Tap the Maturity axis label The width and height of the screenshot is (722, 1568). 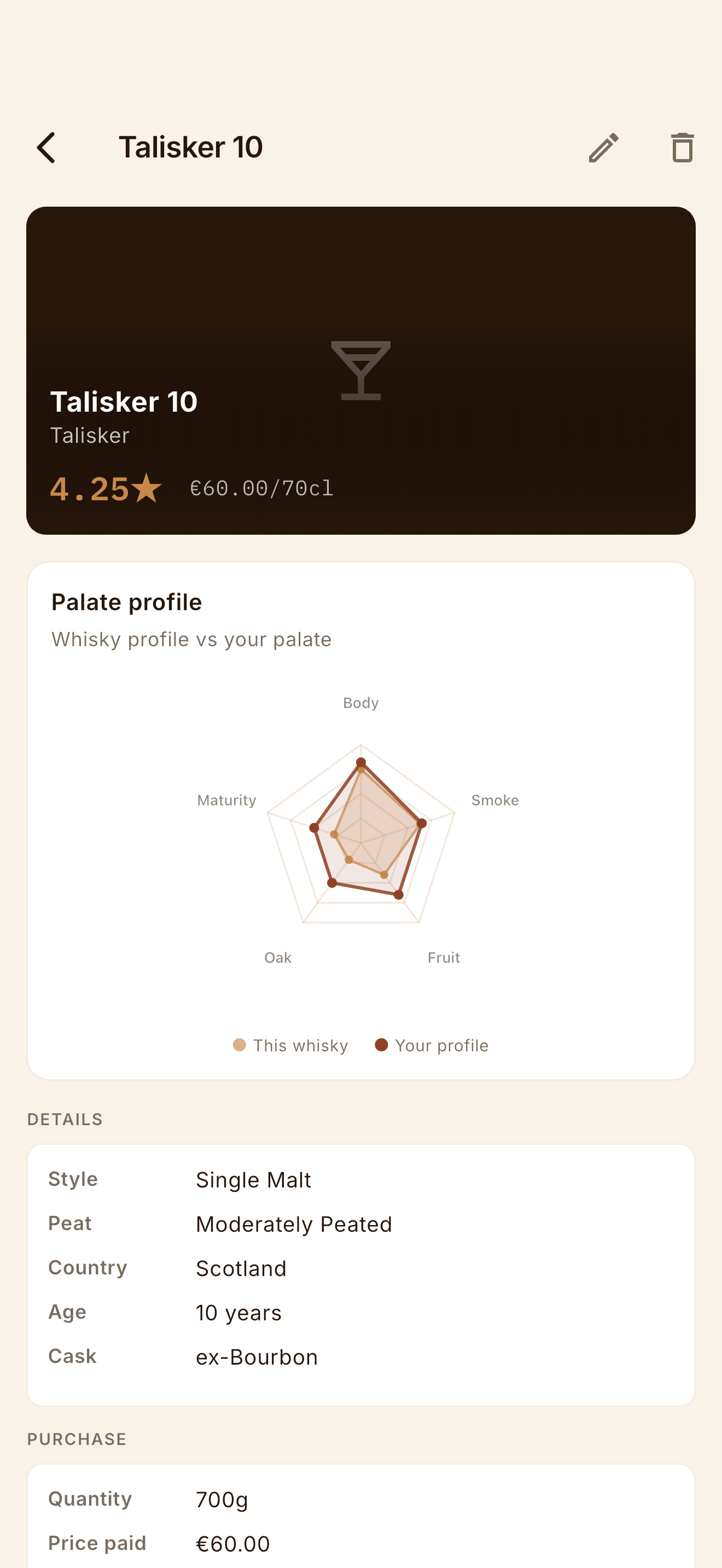(x=226, y=800)
